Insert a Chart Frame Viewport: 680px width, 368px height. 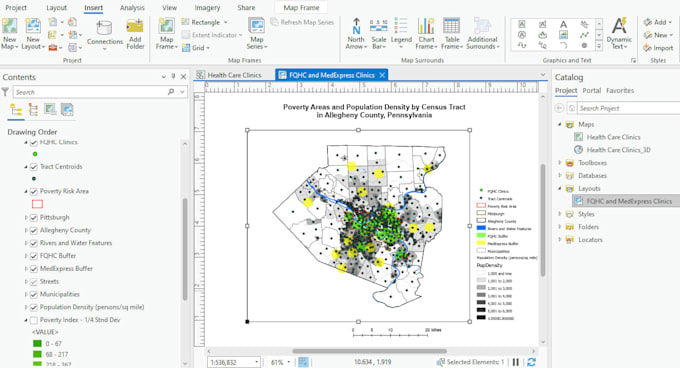tap(426, 34)
